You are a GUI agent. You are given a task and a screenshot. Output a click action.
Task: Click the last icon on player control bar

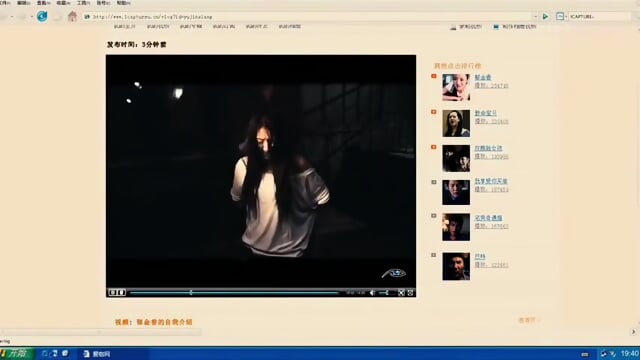coord(410,293)
